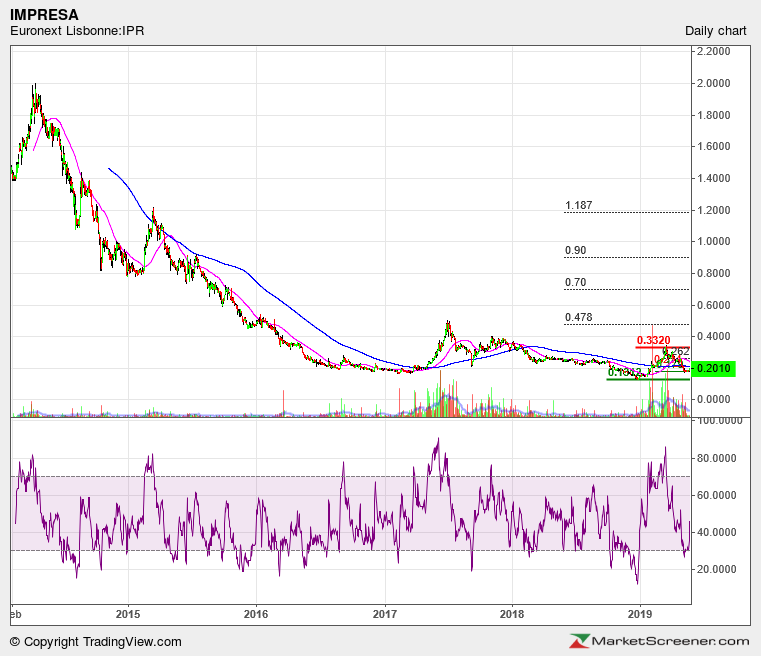Image resolution: width=761 pixels, height=656 pixels.
Task: Click the 0.8000 price axis label
Action: 713,274
